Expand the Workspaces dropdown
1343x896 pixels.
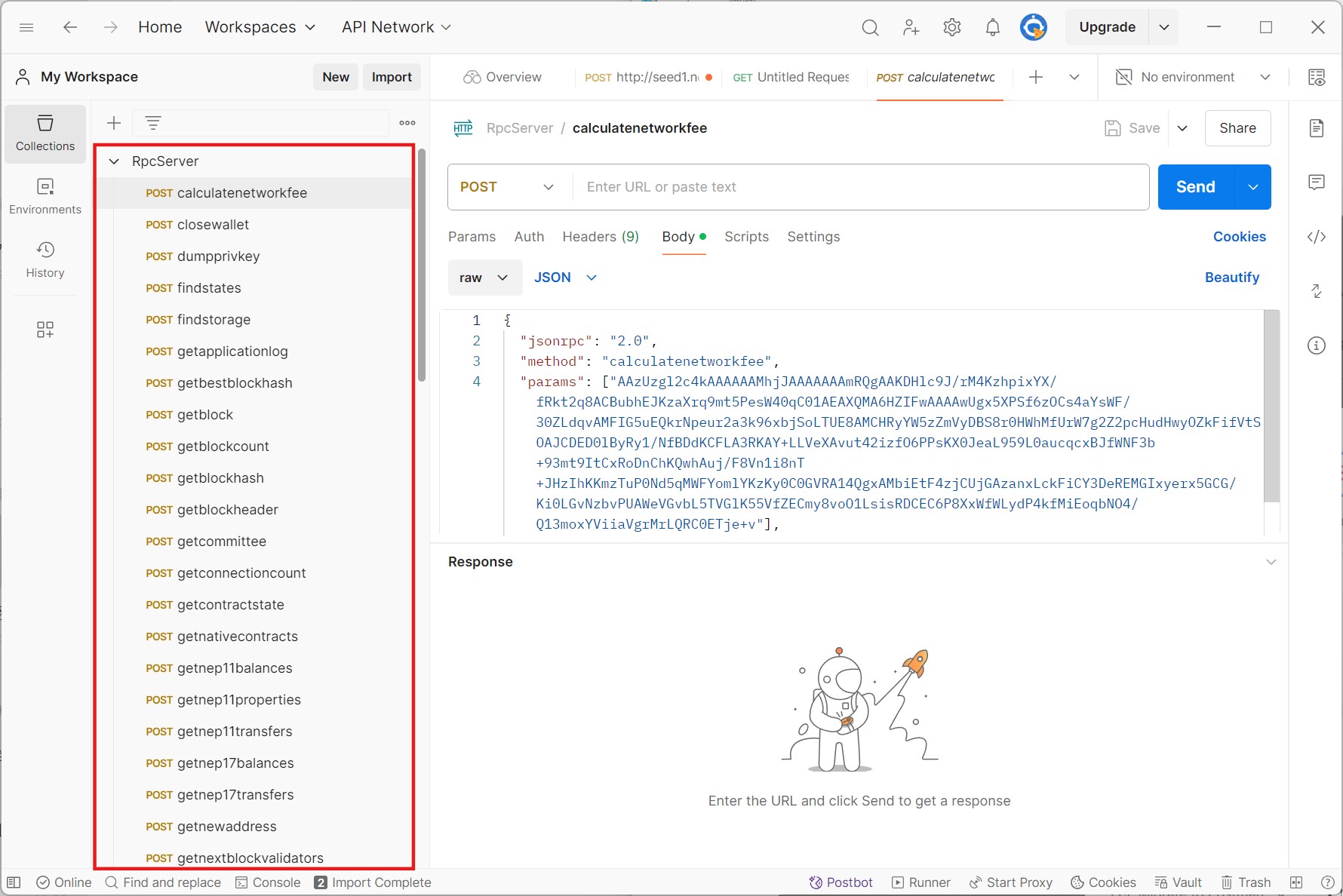(x=260, y=27)
